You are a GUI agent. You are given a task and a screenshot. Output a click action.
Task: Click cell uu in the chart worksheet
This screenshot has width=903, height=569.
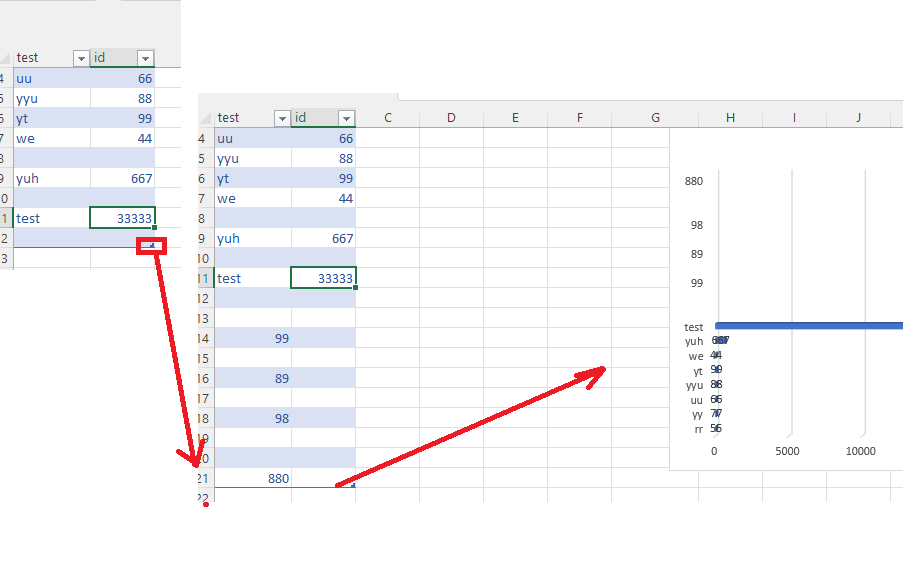253,139
